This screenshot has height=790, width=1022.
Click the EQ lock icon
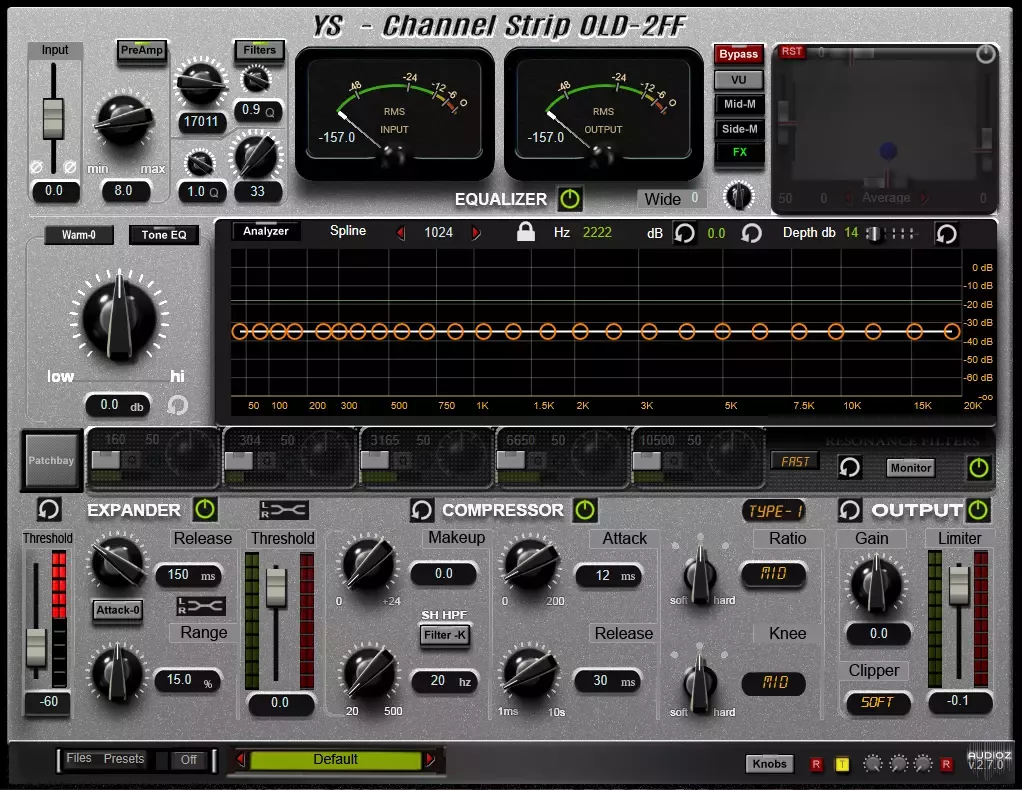click(x=525, y=233)
